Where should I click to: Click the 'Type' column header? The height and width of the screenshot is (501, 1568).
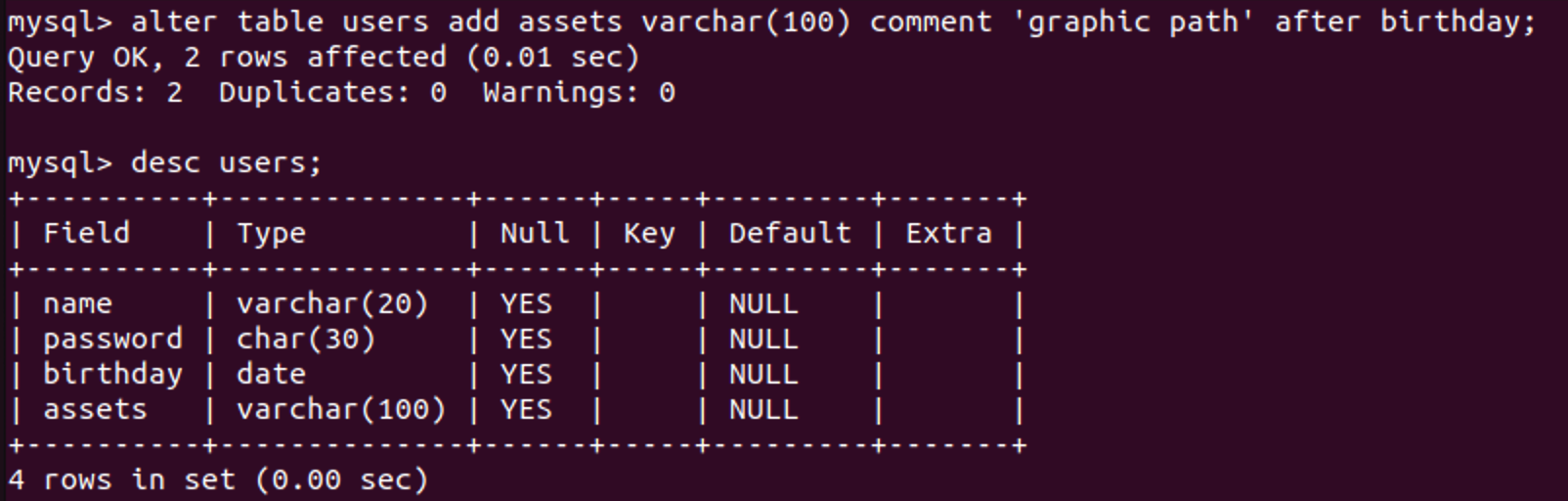(x=271, y=233)
